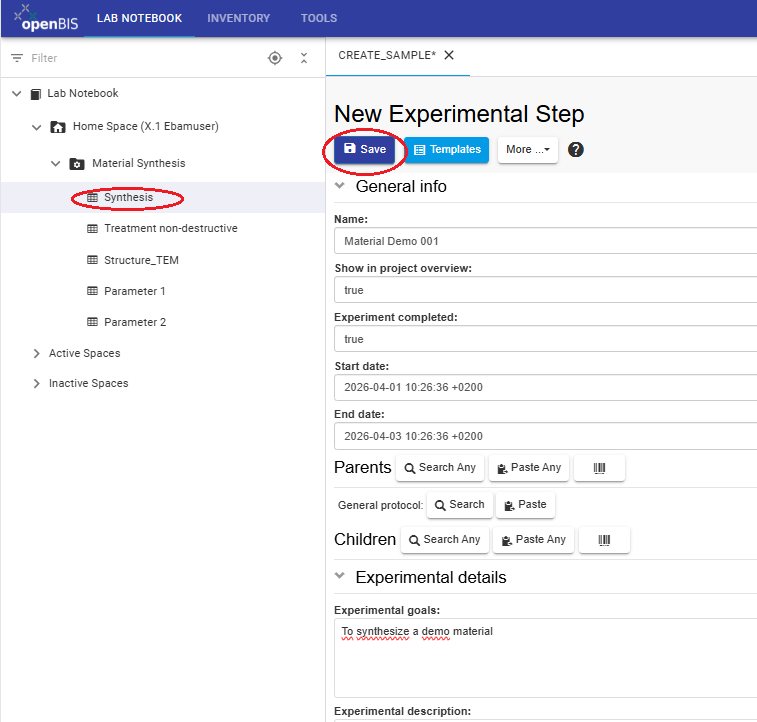Open the Parameter 1 entry
Image resolution: width=757 pixels, height=722 pixels.
(x=135, y=291)
